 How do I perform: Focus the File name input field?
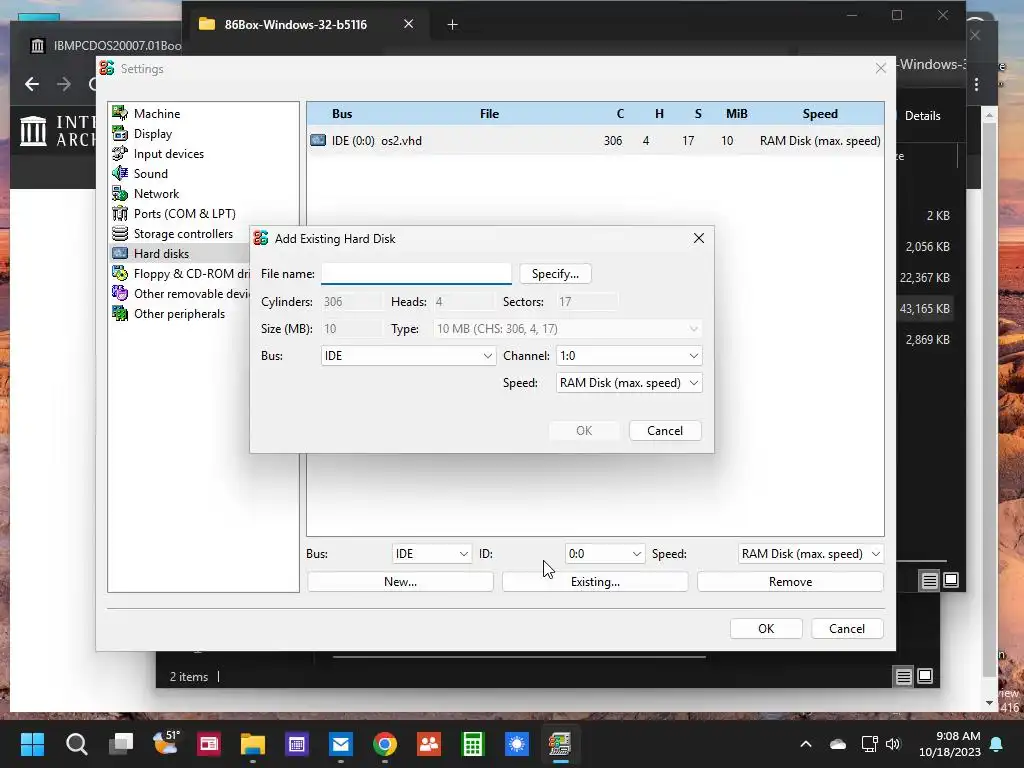tap(416, 274)
